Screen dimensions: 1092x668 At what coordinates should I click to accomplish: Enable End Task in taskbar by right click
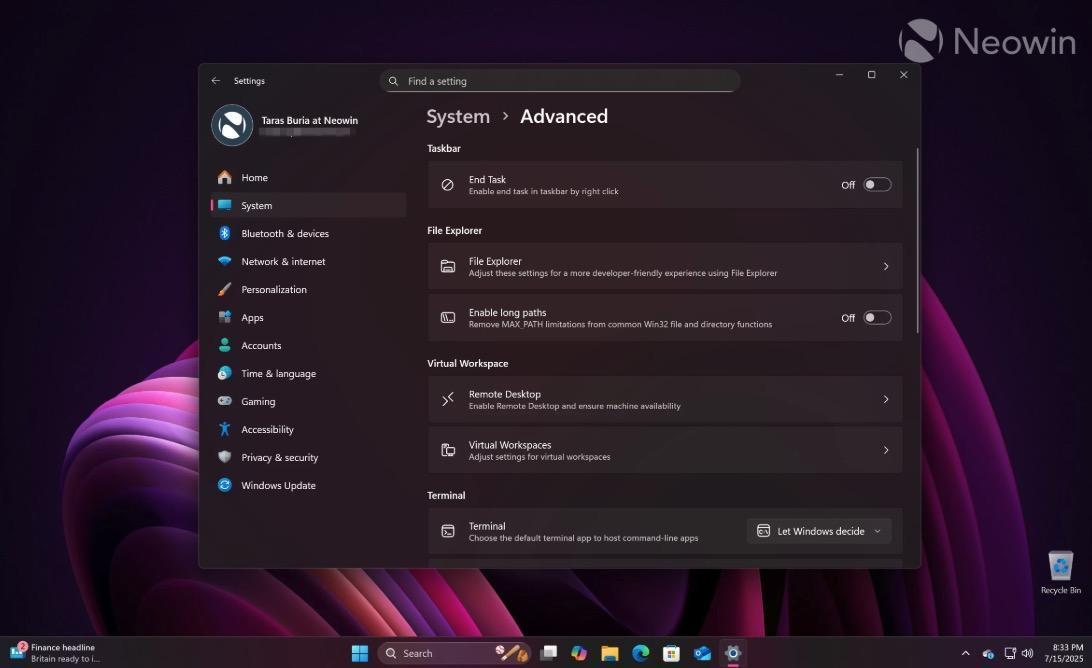pyautogui.click(x=877, y=184)
